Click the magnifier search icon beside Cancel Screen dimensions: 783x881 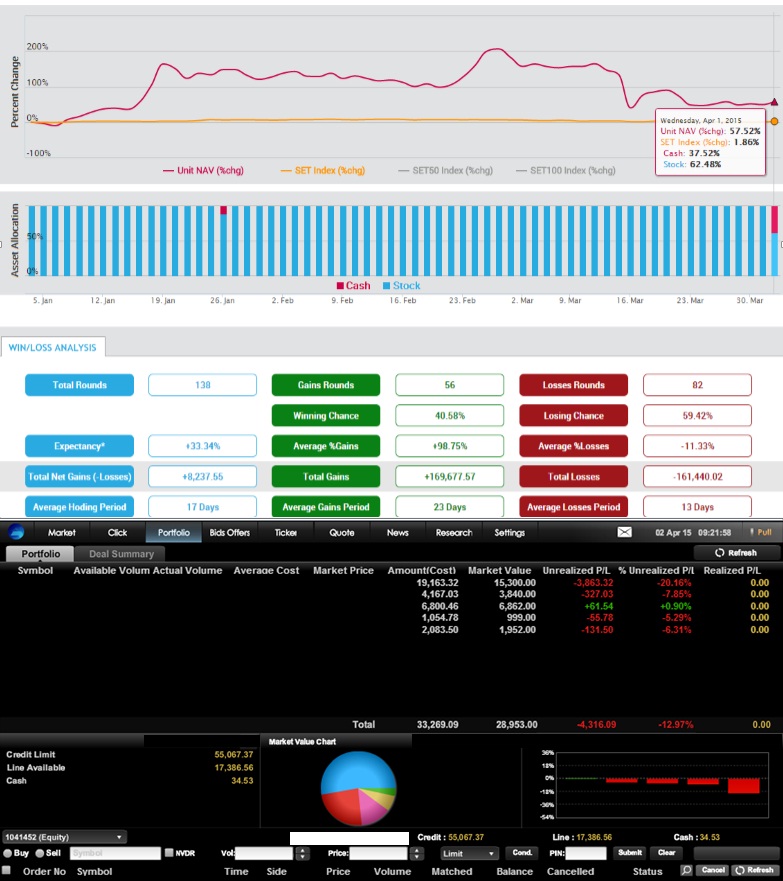click(x=686, y=870)
